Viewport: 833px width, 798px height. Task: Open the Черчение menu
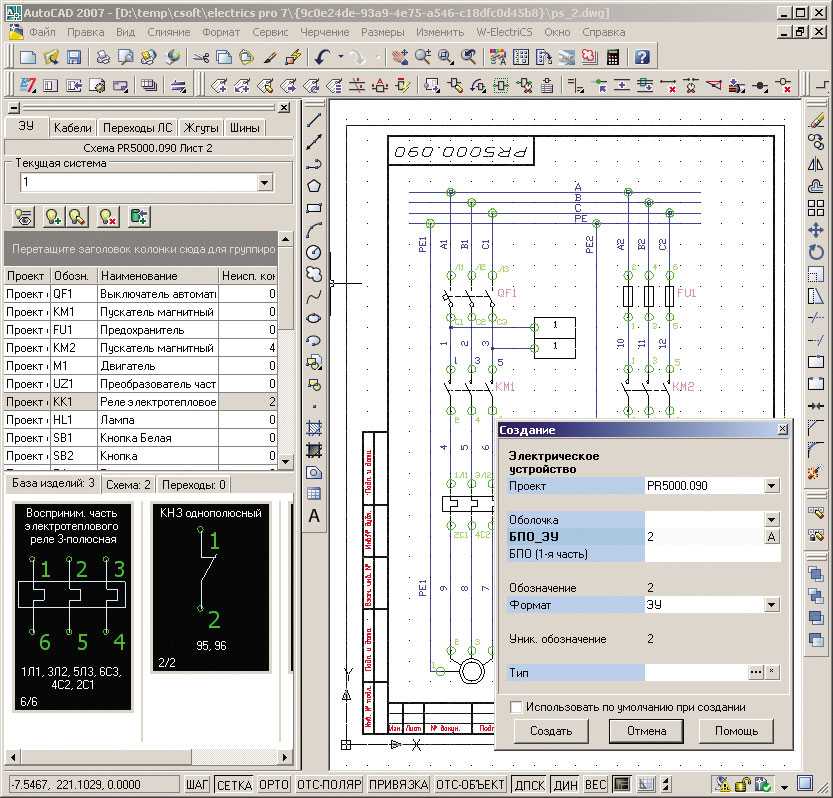[325, 32]
